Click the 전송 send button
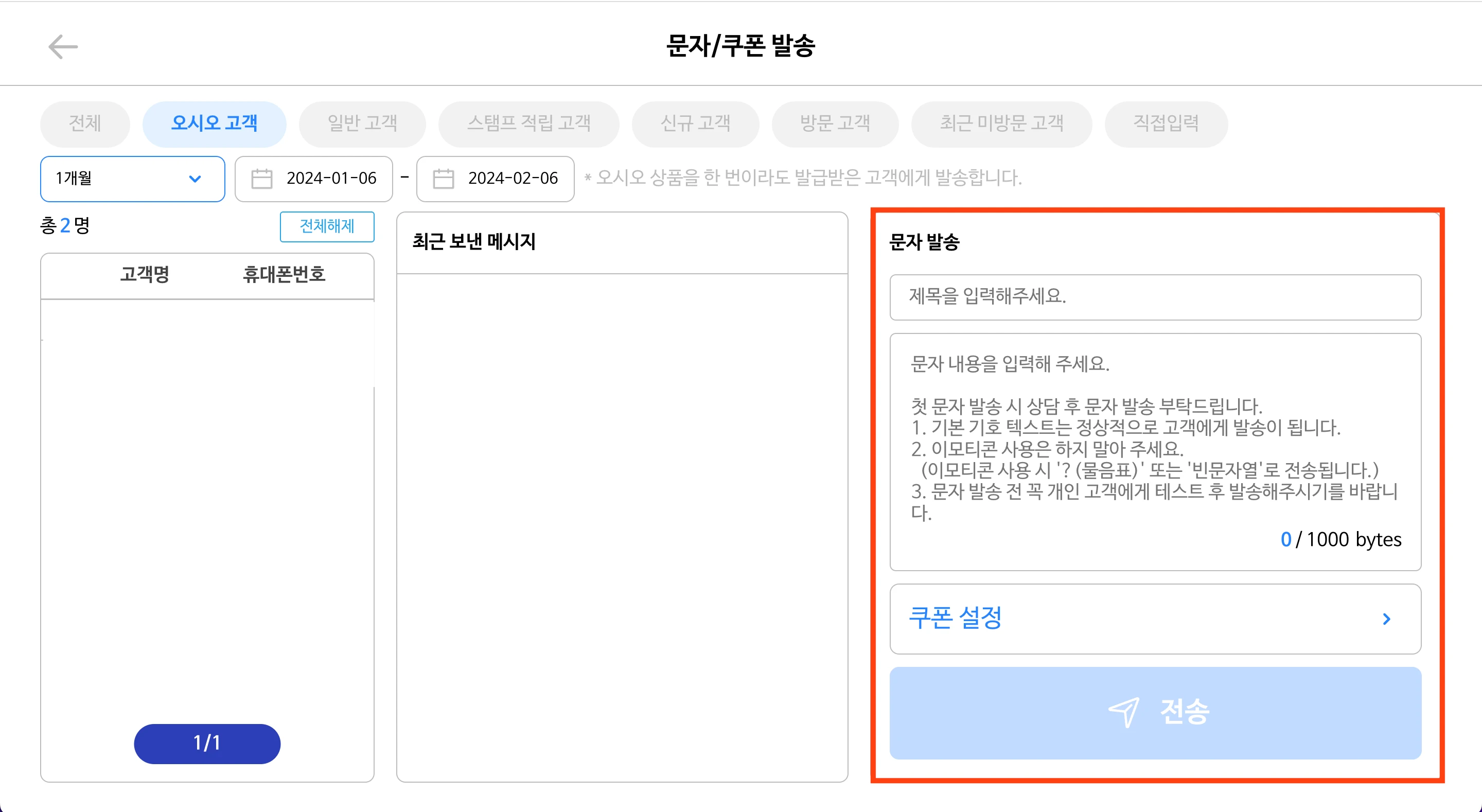 click(x=1155, y=713)
